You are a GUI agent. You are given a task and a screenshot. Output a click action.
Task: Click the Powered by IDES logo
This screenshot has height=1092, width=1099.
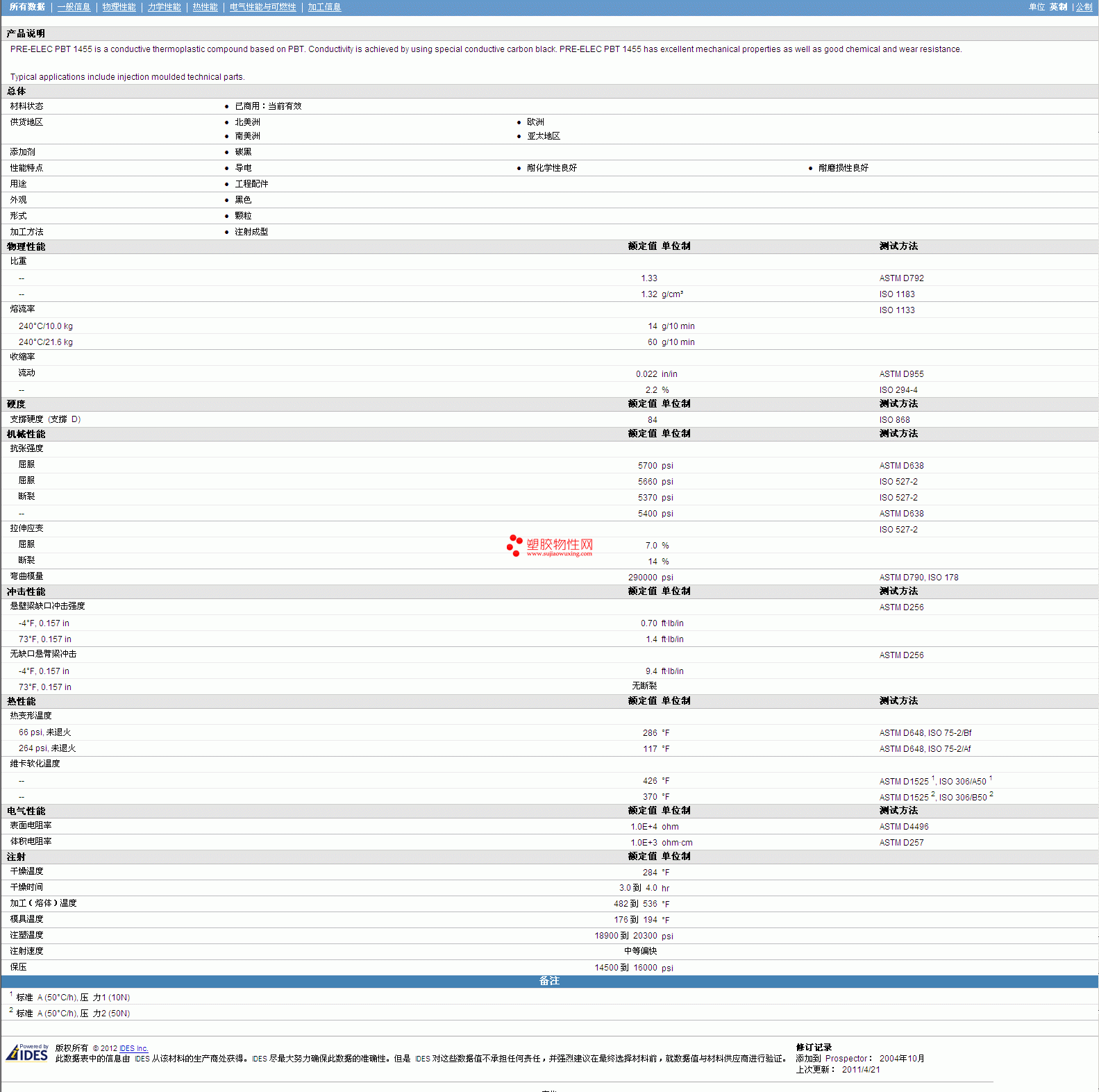point(27,1052)
